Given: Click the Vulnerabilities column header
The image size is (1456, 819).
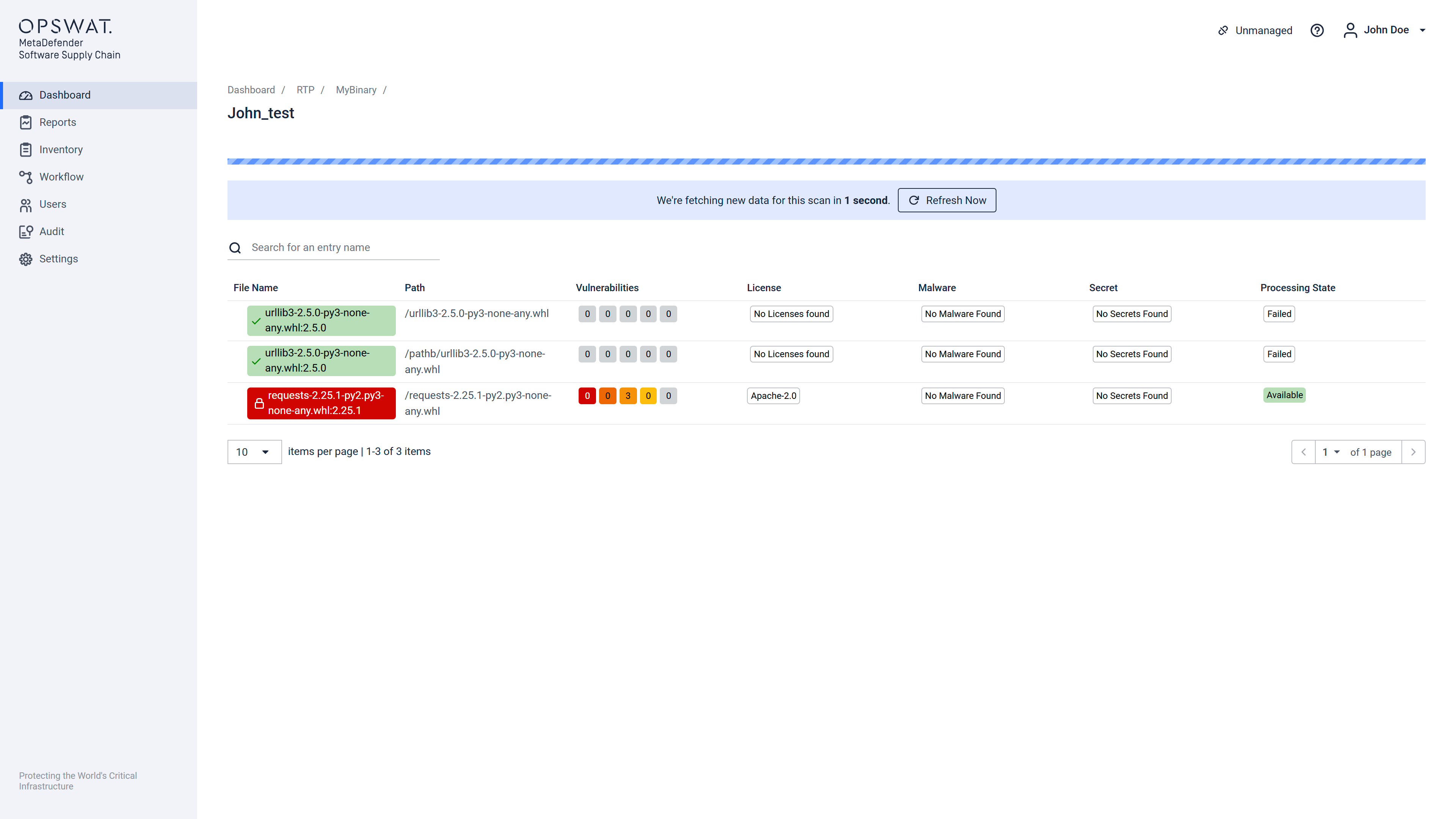Looking at the screenshot, I should 607,288.
